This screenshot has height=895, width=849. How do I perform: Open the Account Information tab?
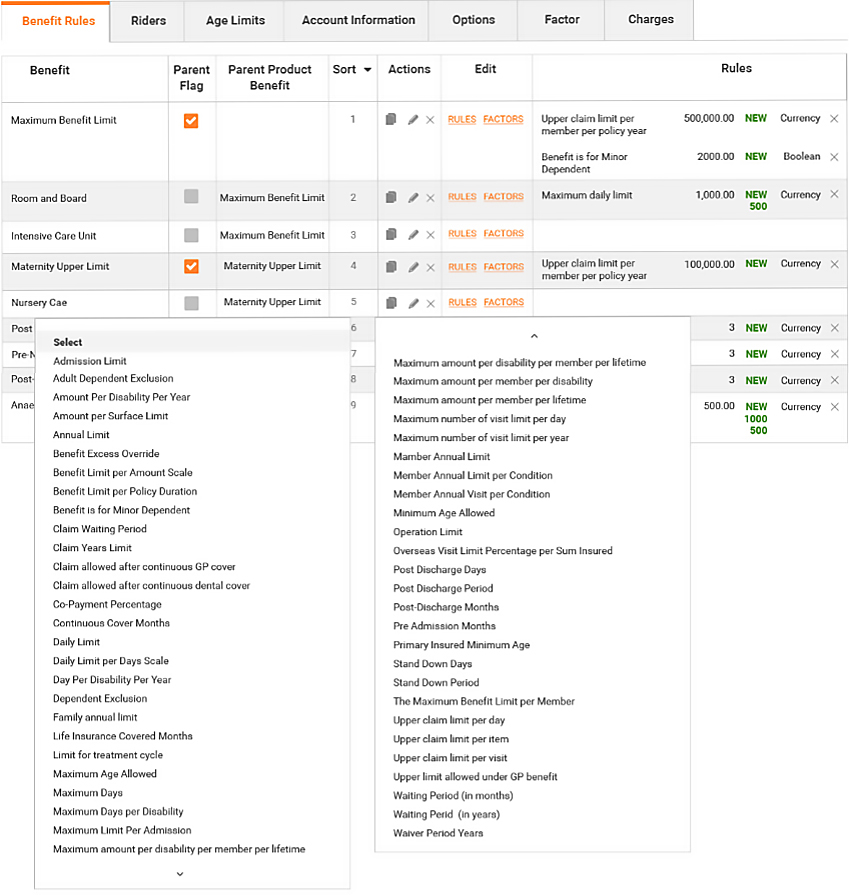358,20
